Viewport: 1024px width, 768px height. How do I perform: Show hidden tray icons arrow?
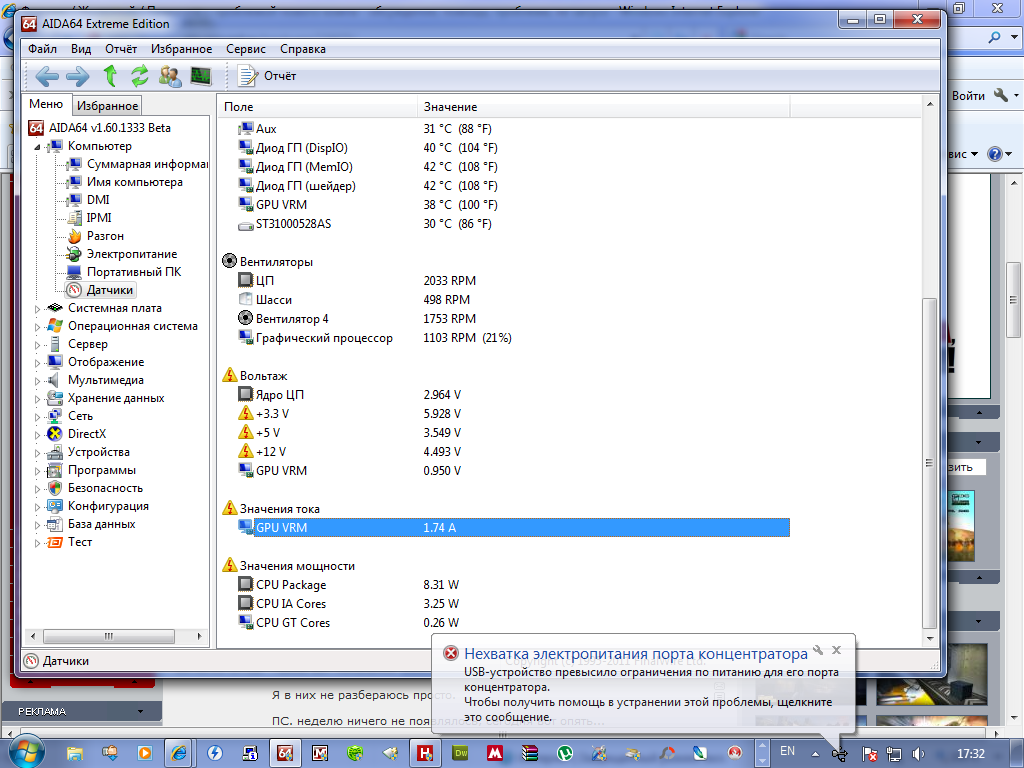point(815,754)
